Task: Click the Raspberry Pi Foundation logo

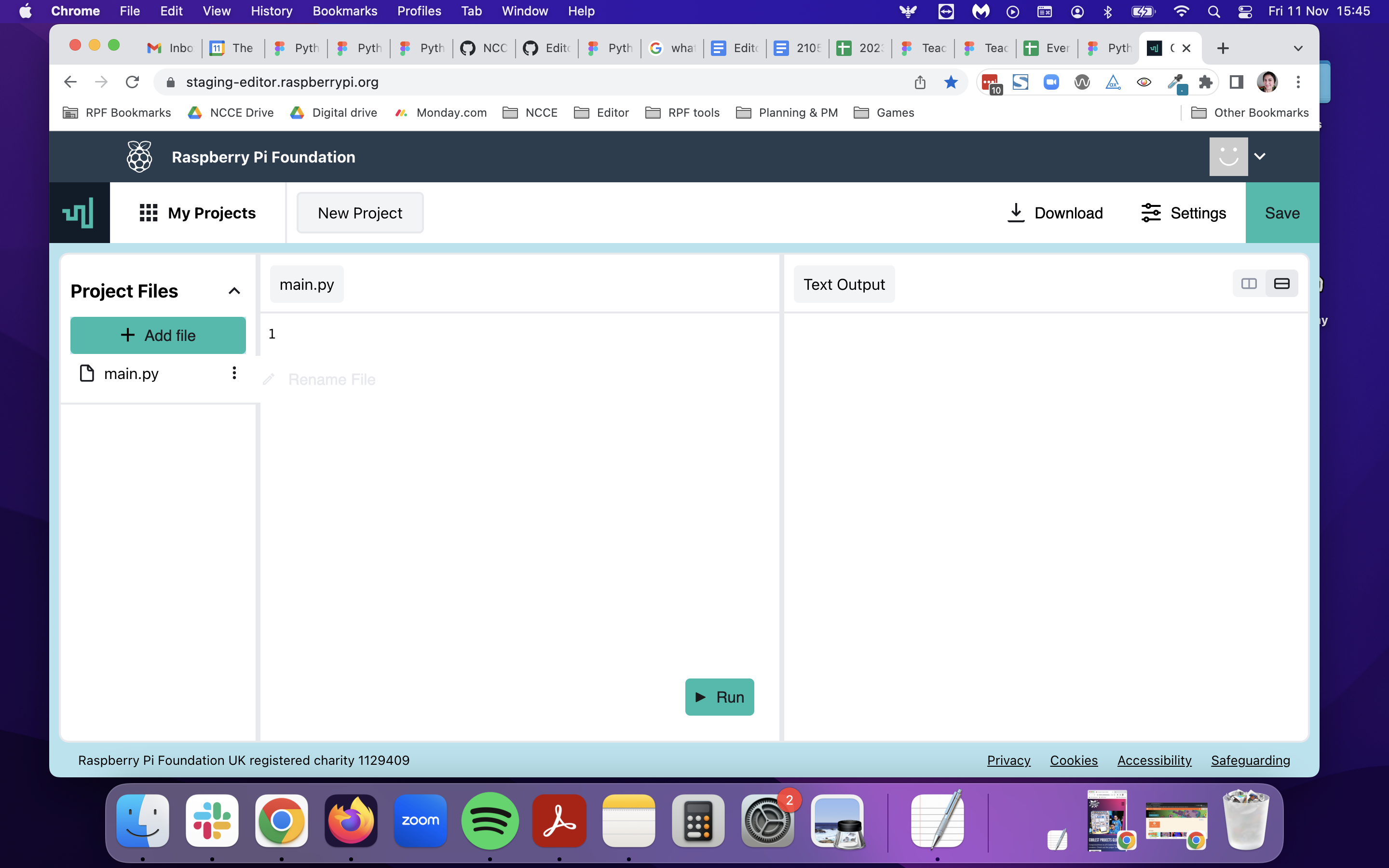Action: (139, 157)
